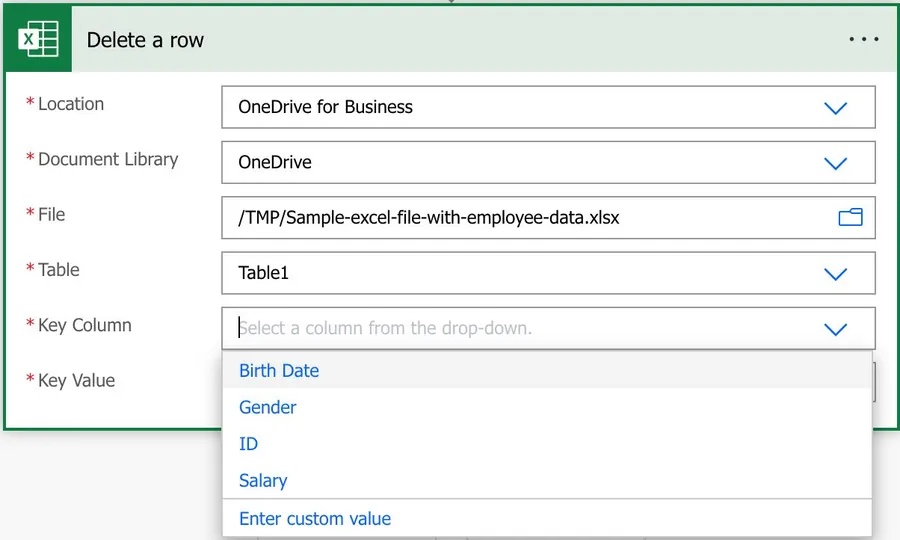Click the Excel connector icon
Image resolution: width=900 pixels, height=540 pixels.
(38, 40)
